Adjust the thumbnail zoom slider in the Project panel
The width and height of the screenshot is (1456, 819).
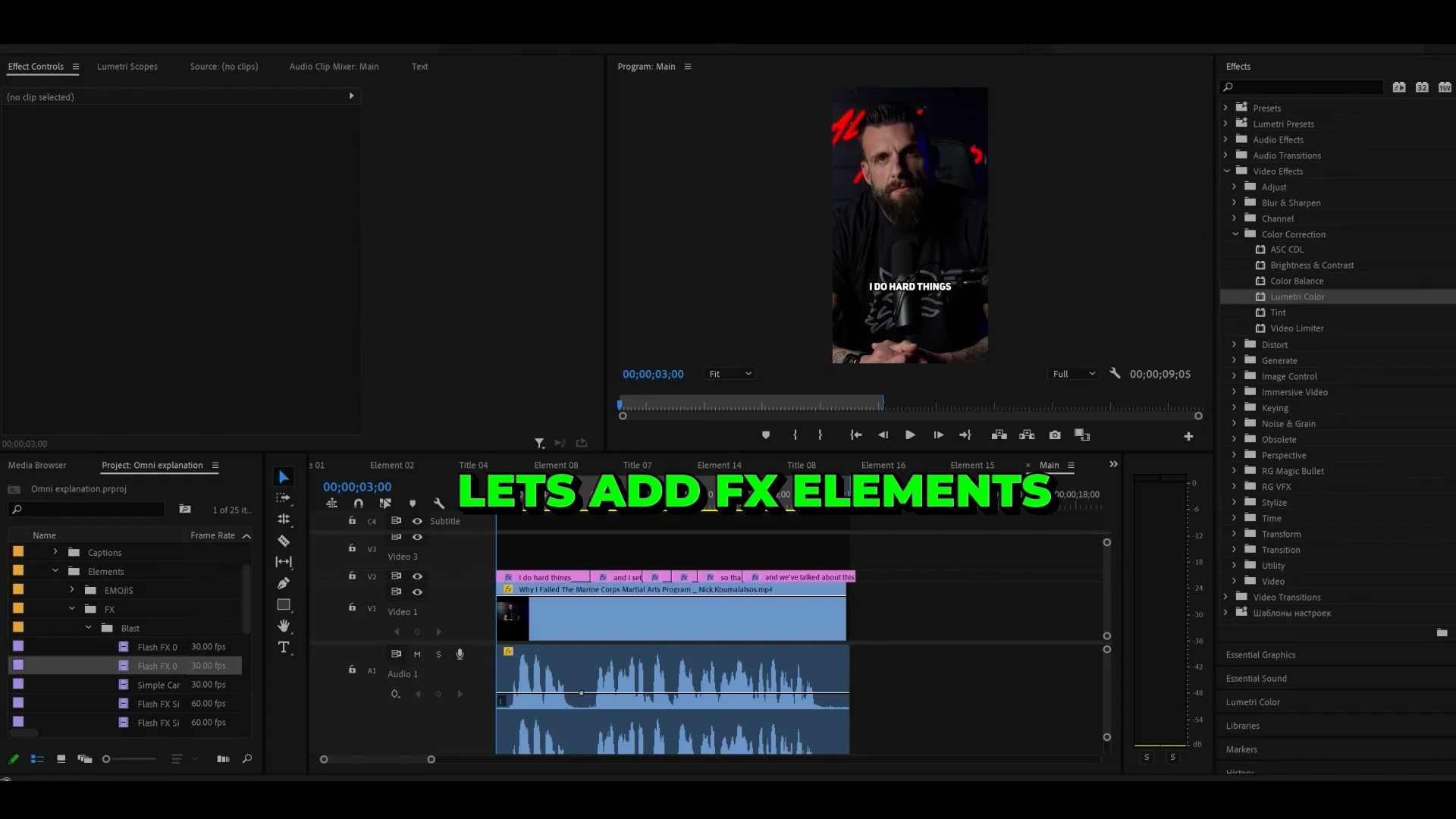coord(106,758)
